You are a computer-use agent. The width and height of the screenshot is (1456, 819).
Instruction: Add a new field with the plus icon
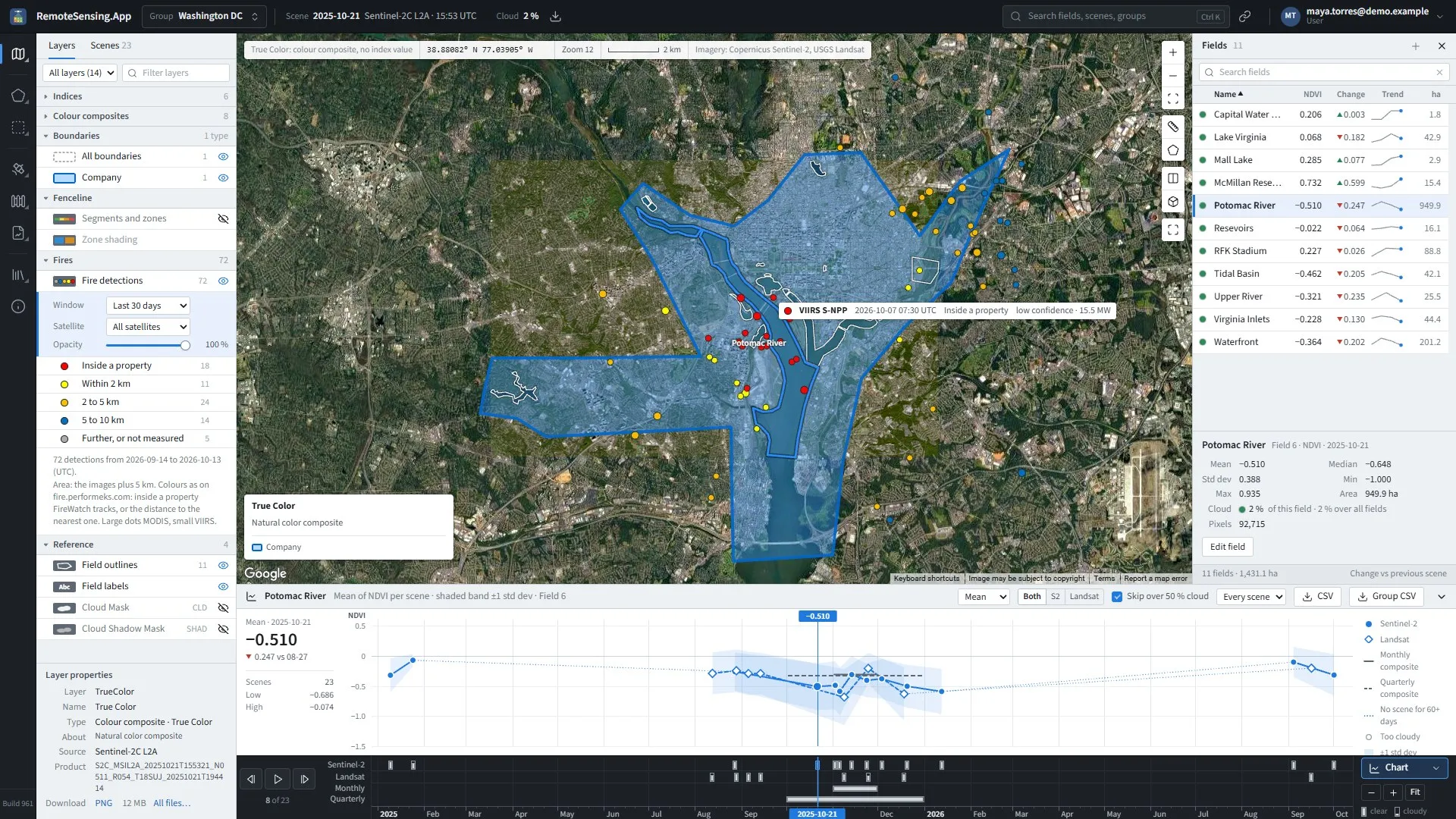tap(1415, 45)
